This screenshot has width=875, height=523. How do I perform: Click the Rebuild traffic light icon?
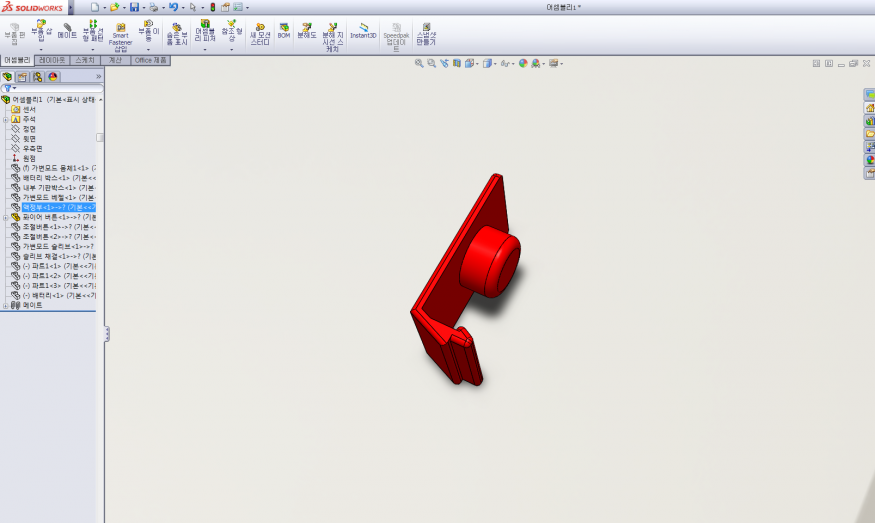tap(213, 7)
